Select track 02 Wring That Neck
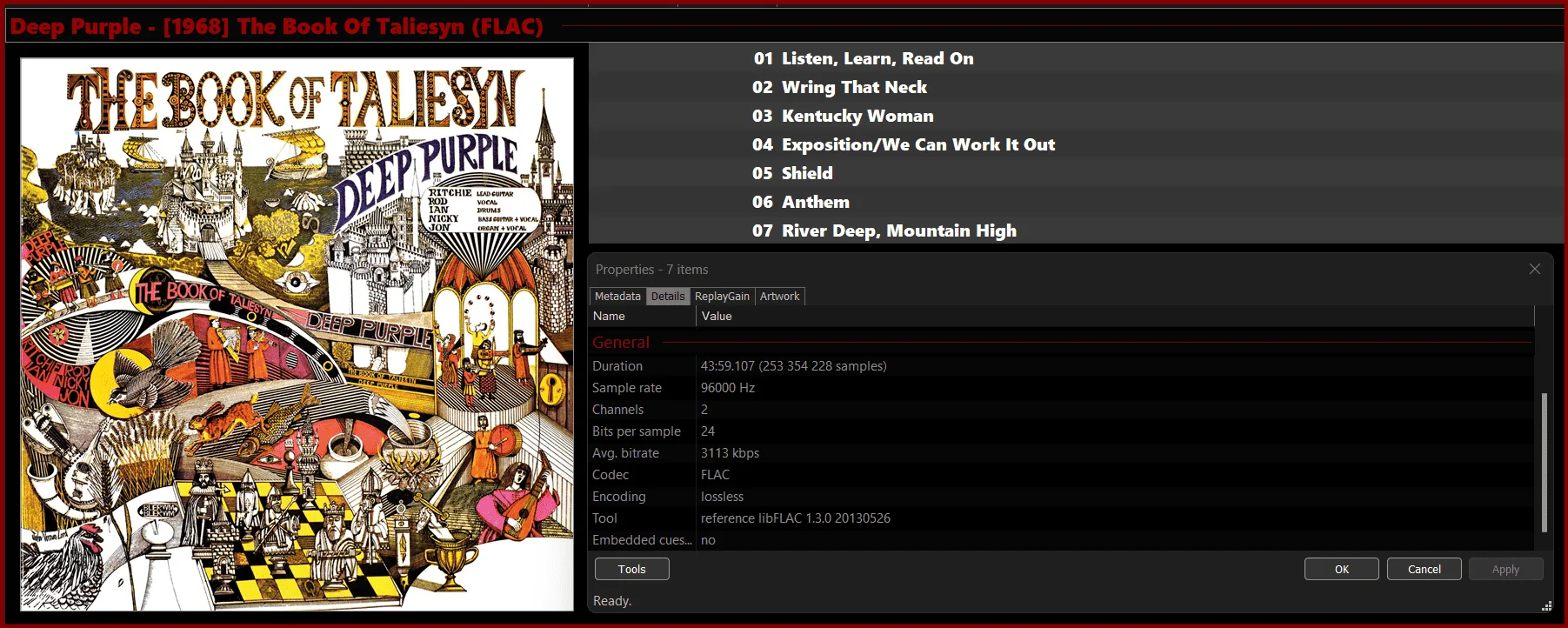Image resolution: width=1568 pixels, height=628 pixels. point(1076,87)
